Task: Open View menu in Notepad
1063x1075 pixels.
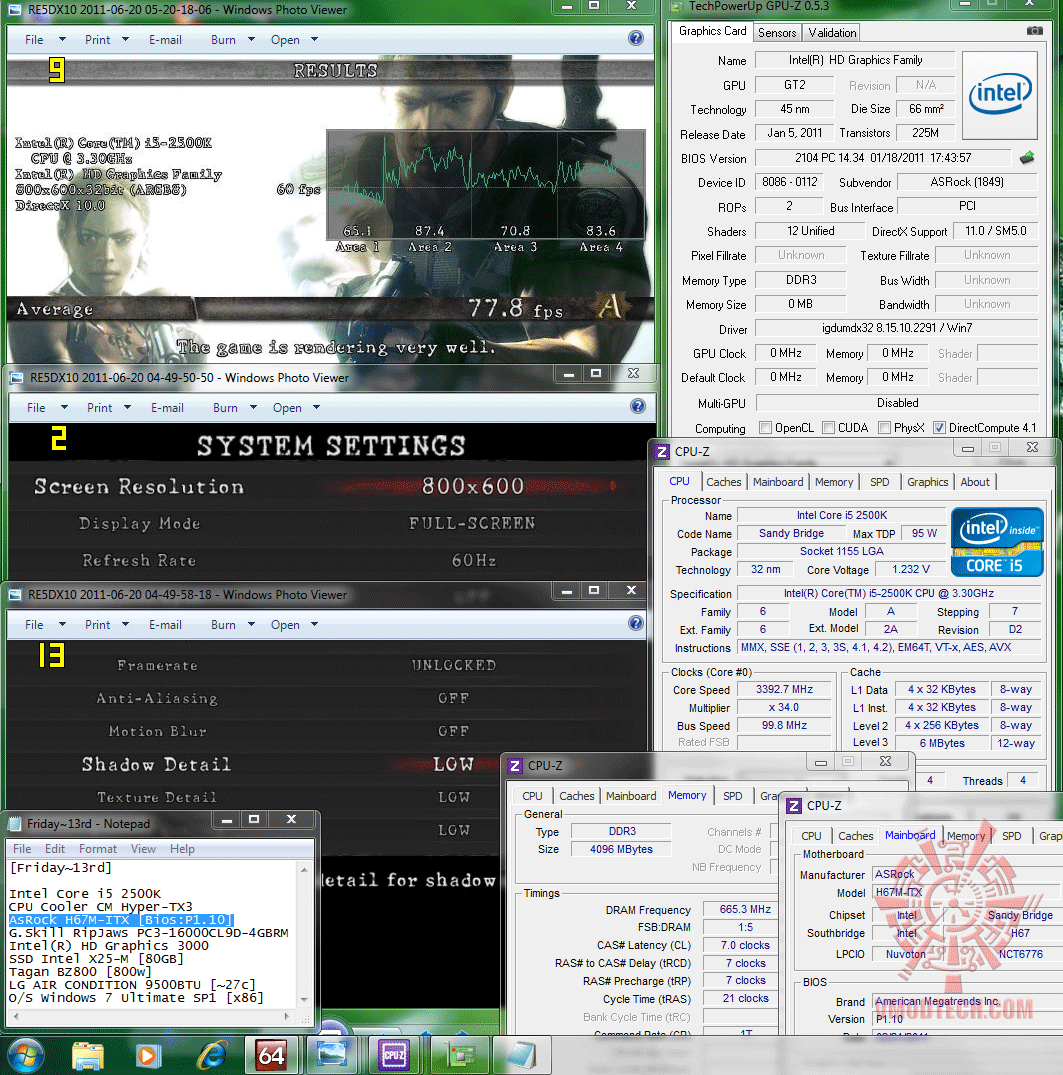Action: [x=143, y=849]
